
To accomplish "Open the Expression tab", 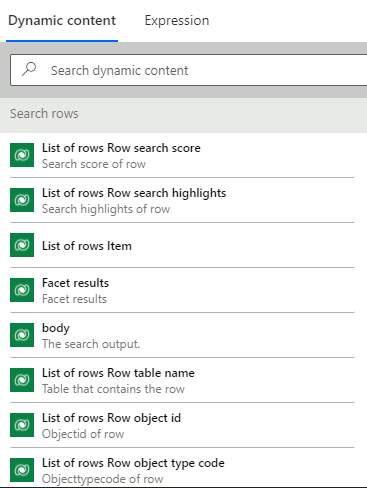I will [177, 21].
